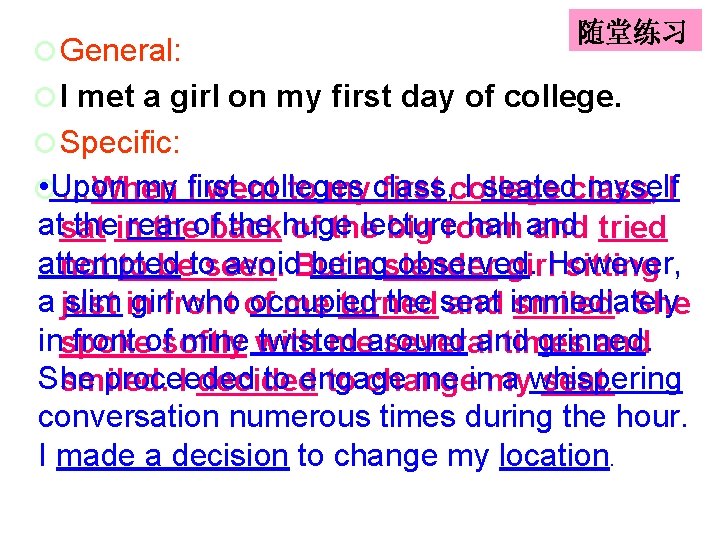Click the green bullet beside General:
Image resolution: width=720 pixels, height=540 pixels.
click(45, 51)
